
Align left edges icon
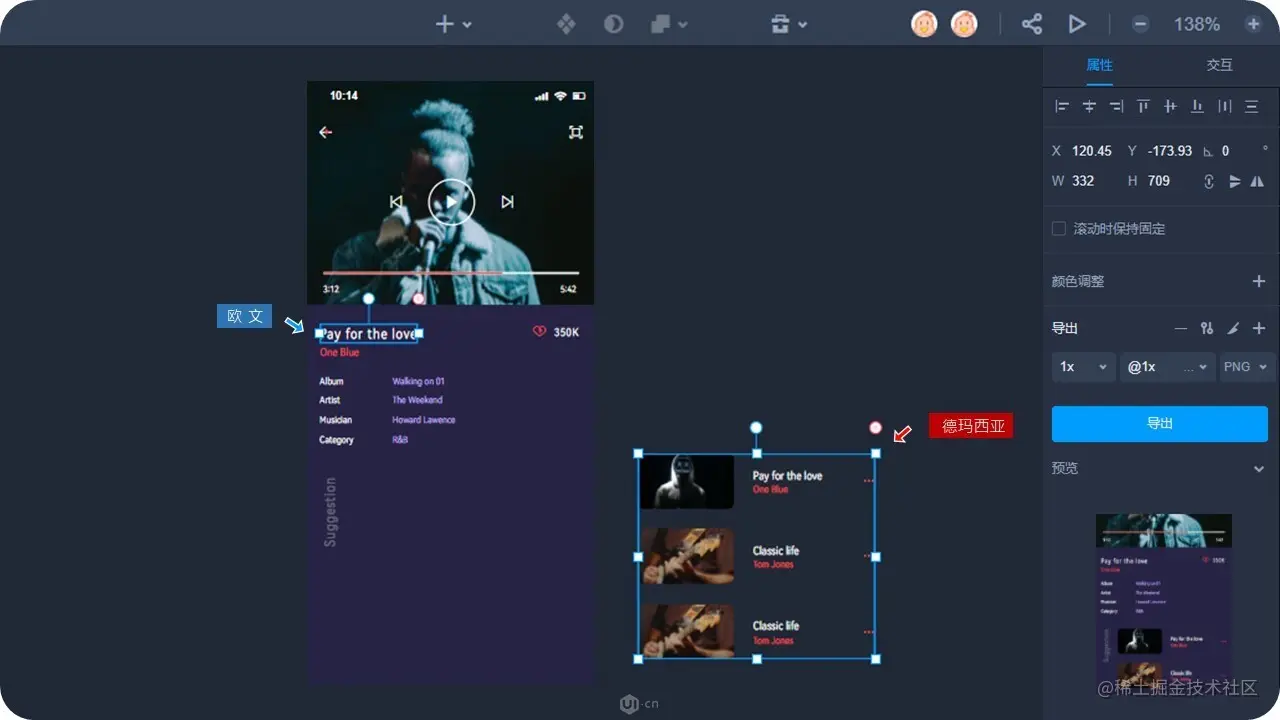click(x=1062, y=106)
